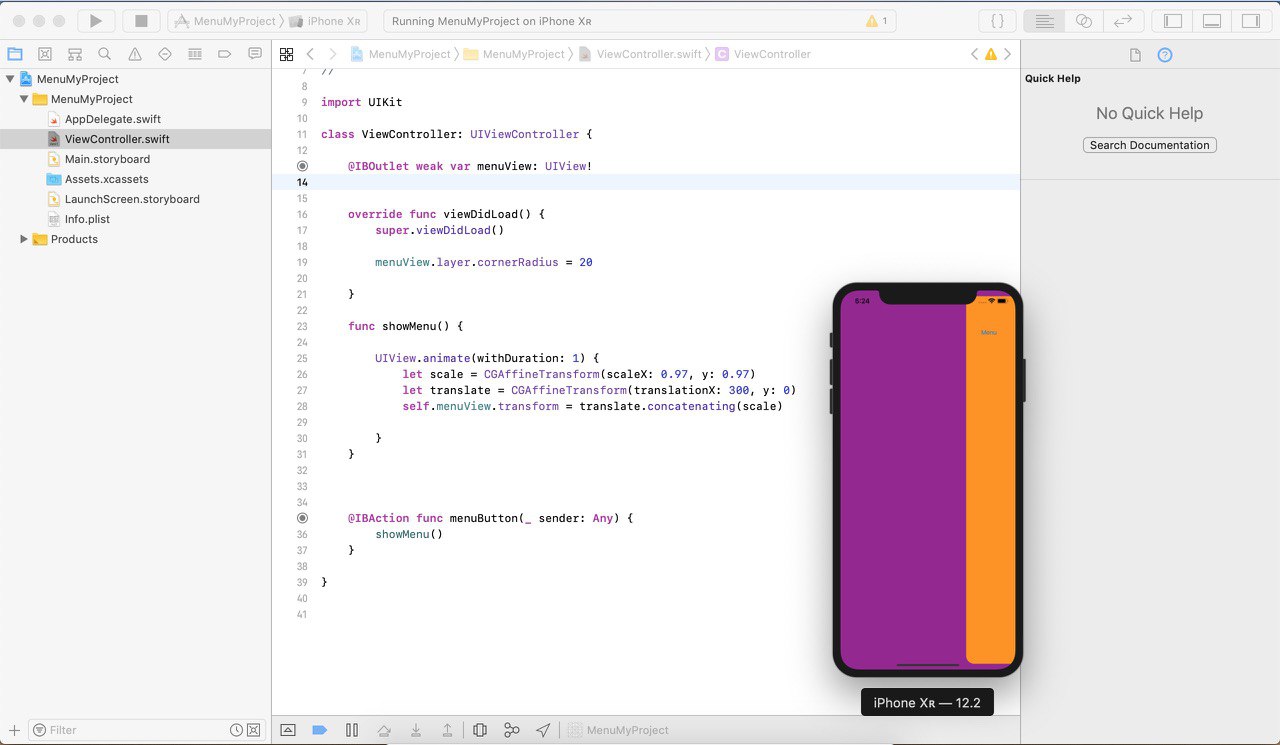This screenshot has height=745, width=1280.
Task: Open the Symbol navigator
Action: (x=75, y=54)
